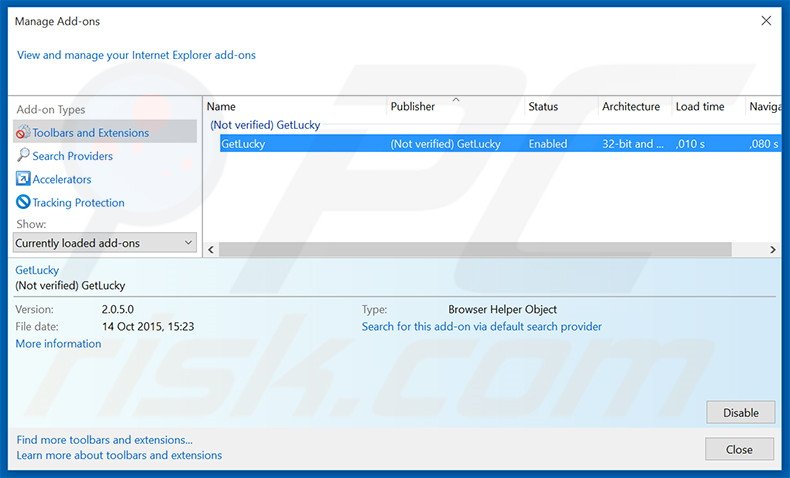
Task: Click the publisher cell (Not verified) GetLucky
Action: pos(445,144)
